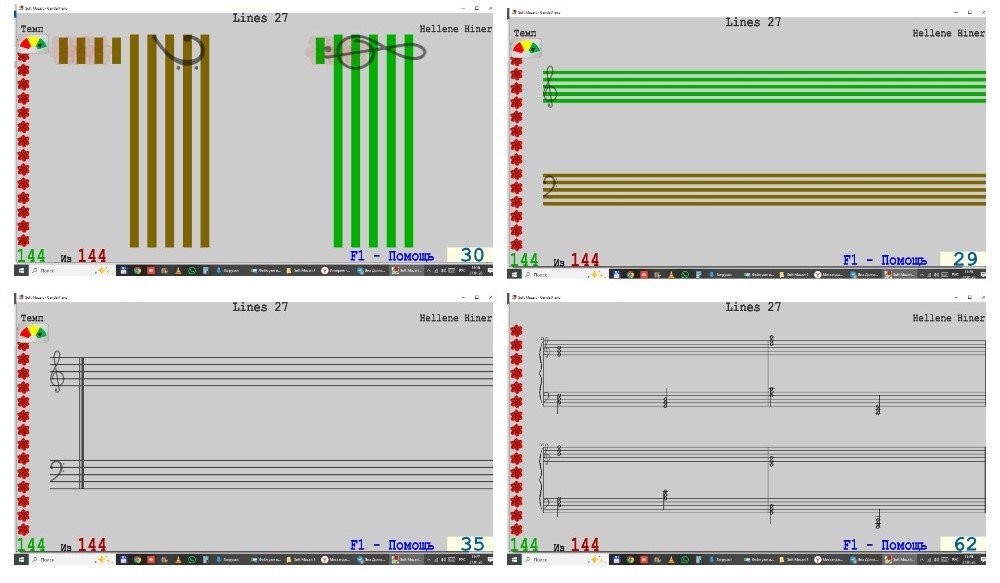Image resolution: width=1000 pixels, height=583 pixels.
Task: Click the tempo gauge in top-left screenshot
Action: click(33, 44)
